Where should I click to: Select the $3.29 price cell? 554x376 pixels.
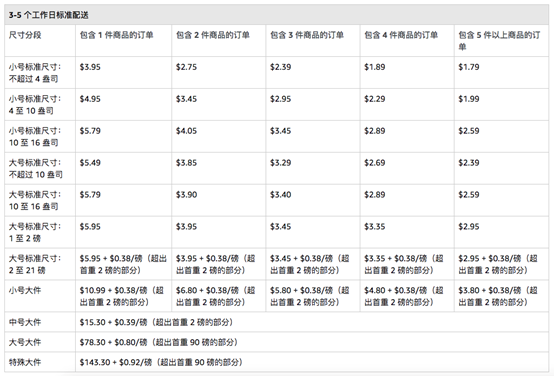(x=281, y=163)
